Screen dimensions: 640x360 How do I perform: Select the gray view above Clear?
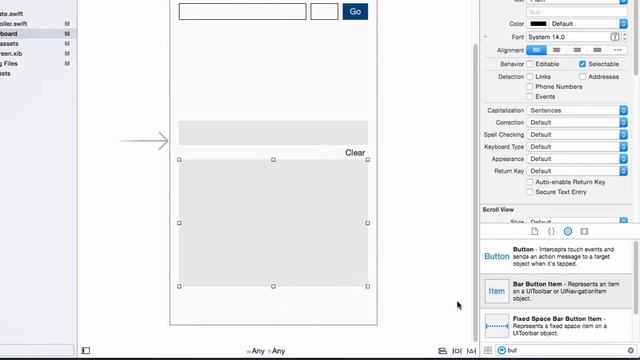273,133
